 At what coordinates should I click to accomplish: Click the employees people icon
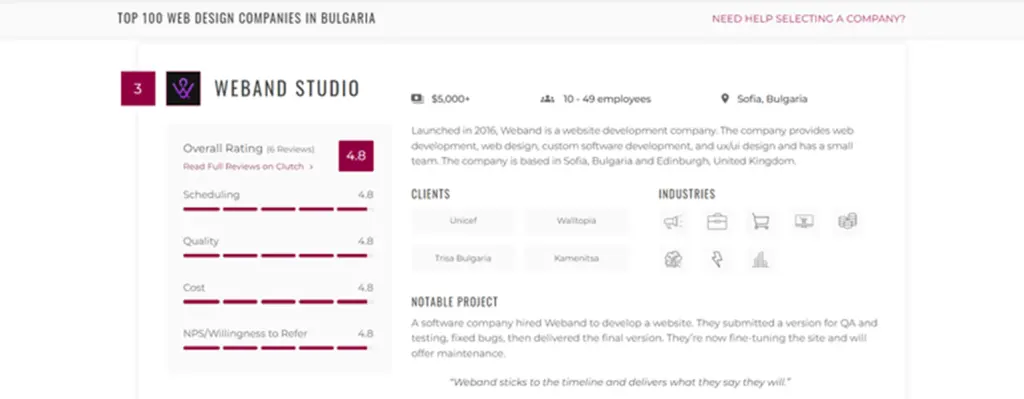(547, 99)
